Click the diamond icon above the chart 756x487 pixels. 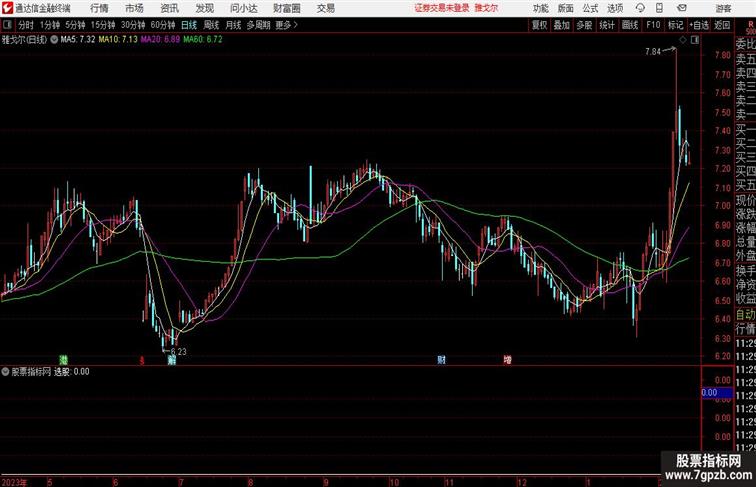(x=683, y=40)
